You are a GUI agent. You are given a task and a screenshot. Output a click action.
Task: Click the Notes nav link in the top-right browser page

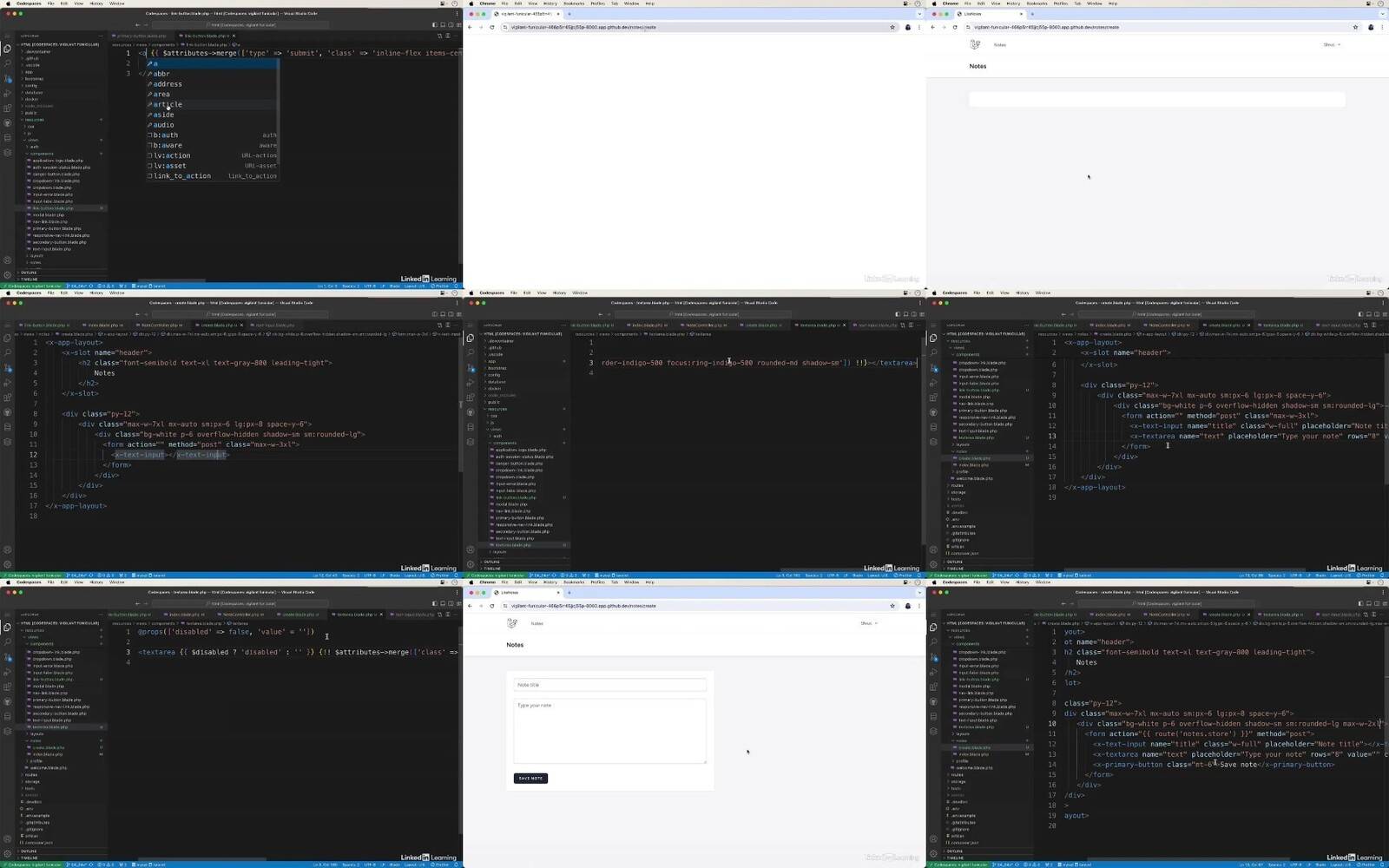1000,44
